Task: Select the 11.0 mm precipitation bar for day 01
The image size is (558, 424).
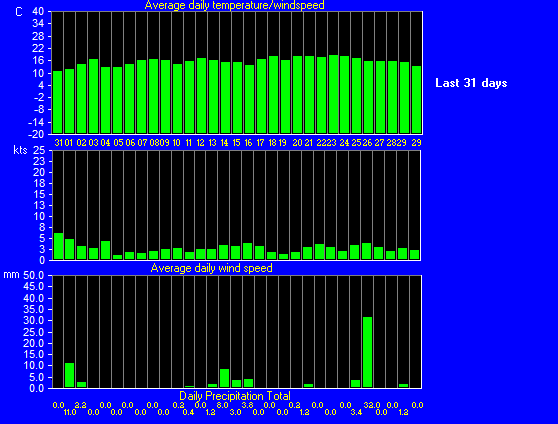Action: 69,375
